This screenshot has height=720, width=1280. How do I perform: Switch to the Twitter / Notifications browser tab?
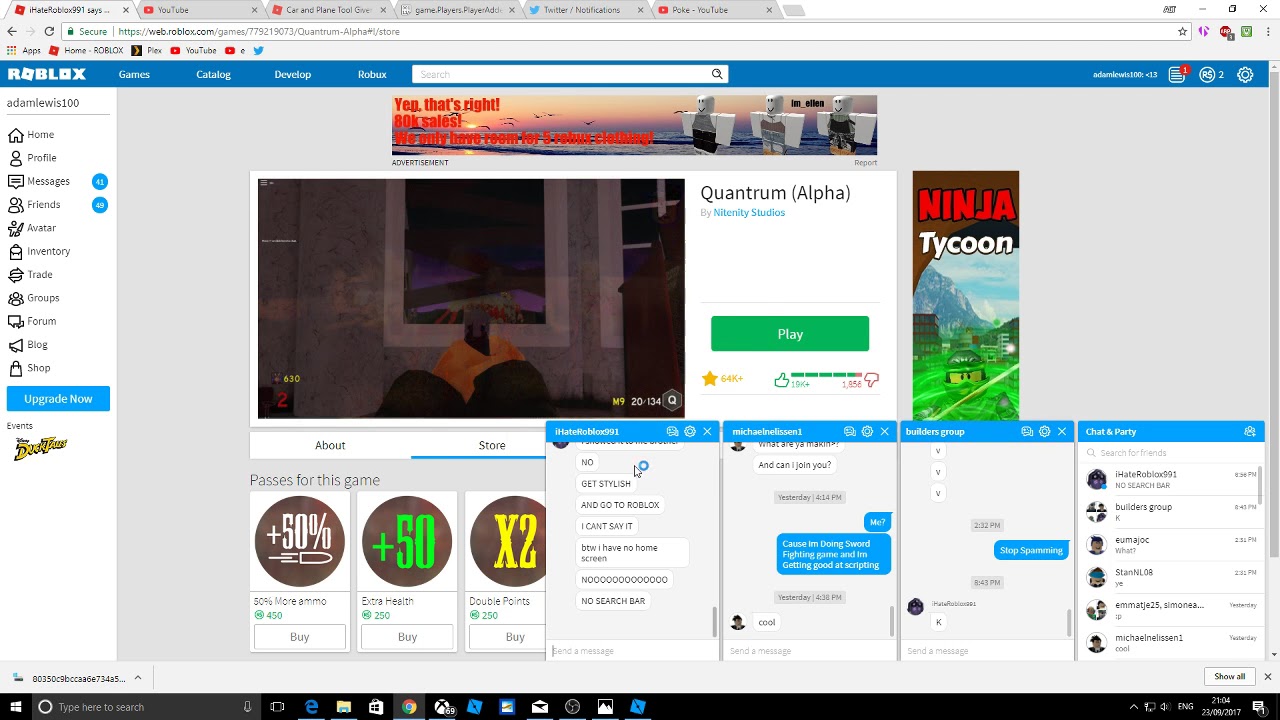pos(586,10)
